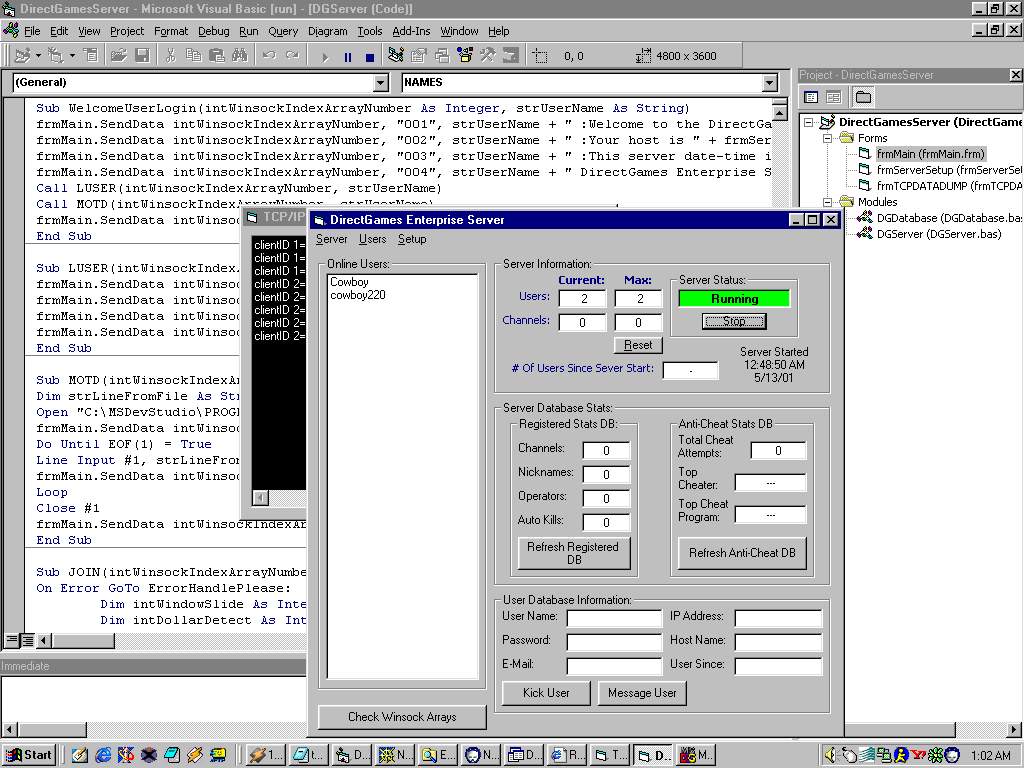Open the Diagram menu
The image size is (1024, 768).
327,31
